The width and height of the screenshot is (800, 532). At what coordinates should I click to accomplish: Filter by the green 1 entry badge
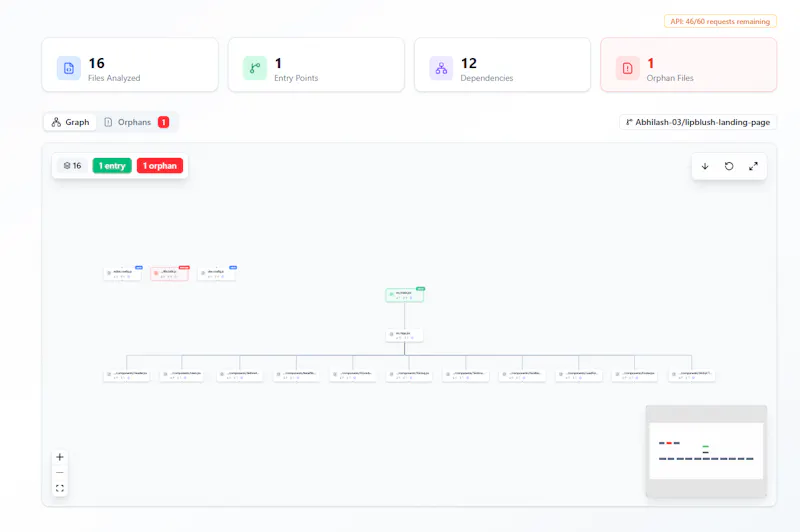point(112,166)
